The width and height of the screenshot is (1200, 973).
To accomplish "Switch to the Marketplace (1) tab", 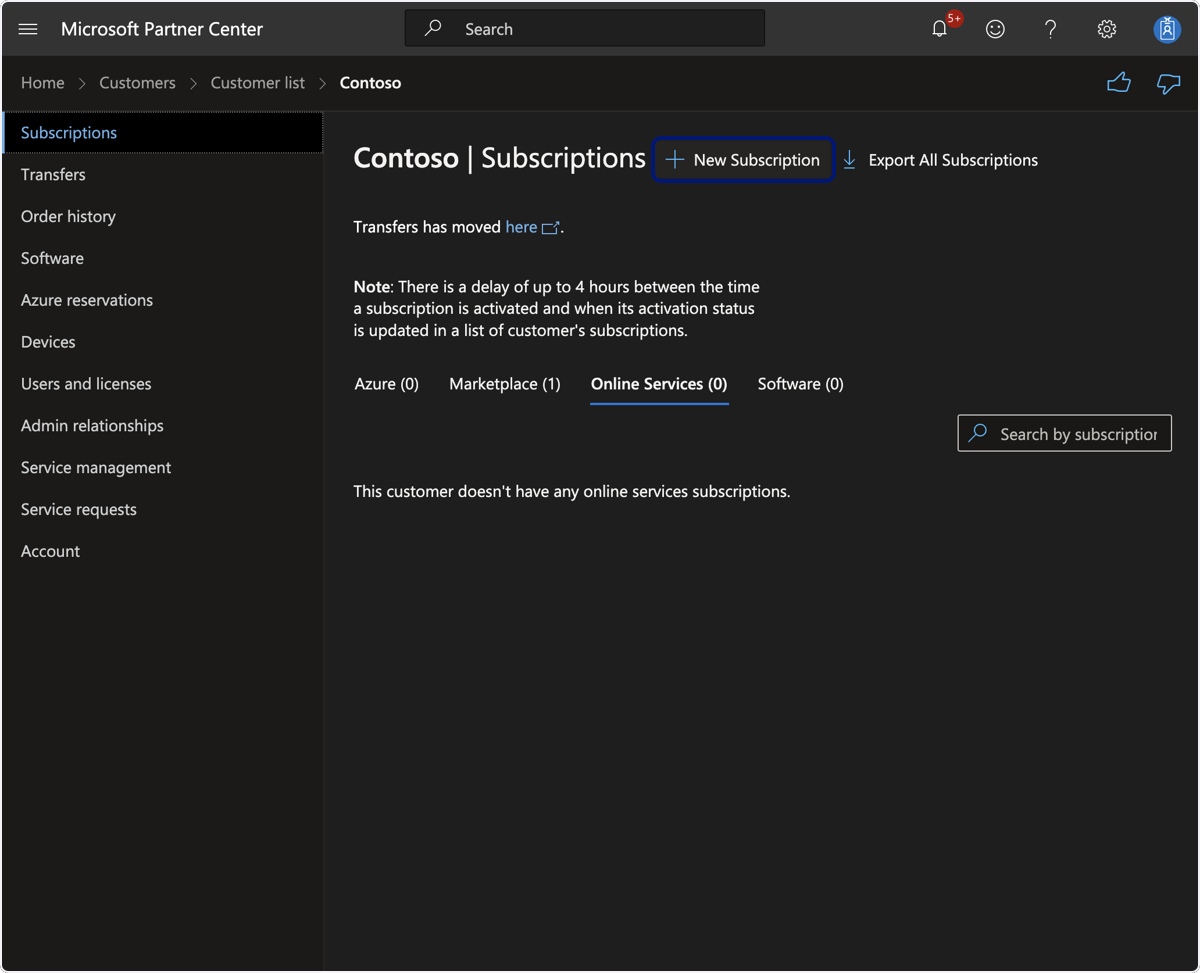I will (505, 384).
